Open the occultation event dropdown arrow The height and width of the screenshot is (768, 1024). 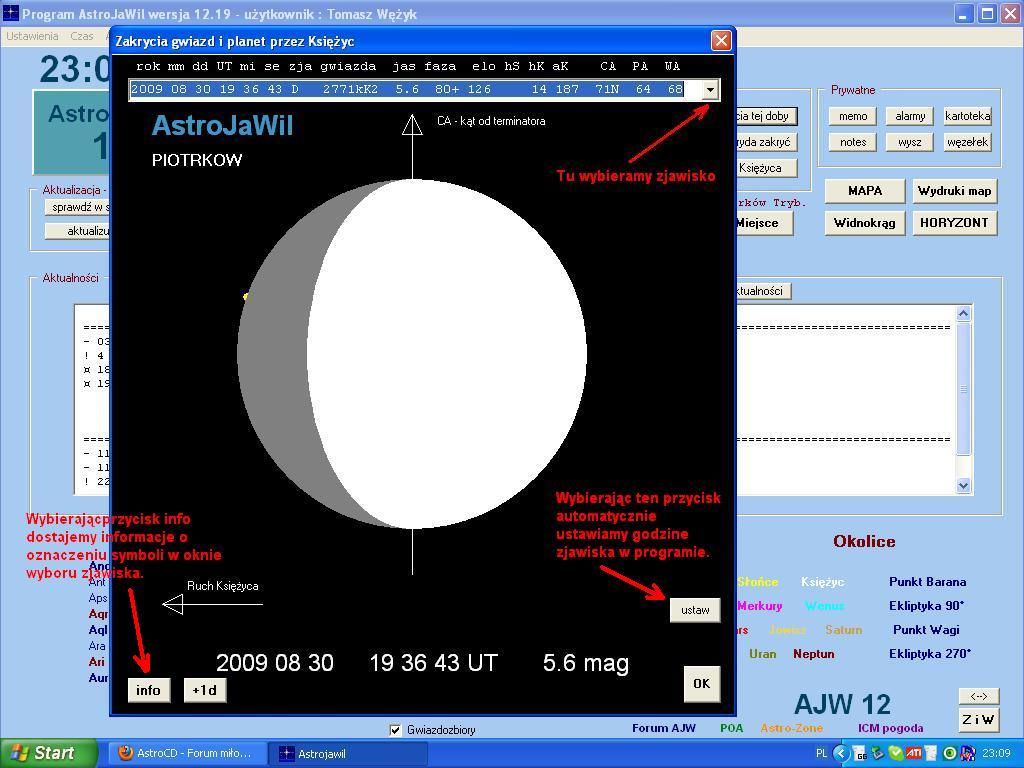click(x=710, y=89)
